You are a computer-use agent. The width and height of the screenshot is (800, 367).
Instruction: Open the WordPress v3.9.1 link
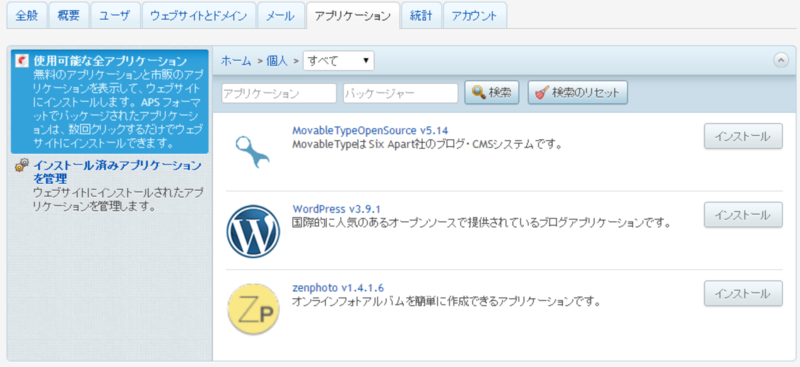[x=337, y=209]
